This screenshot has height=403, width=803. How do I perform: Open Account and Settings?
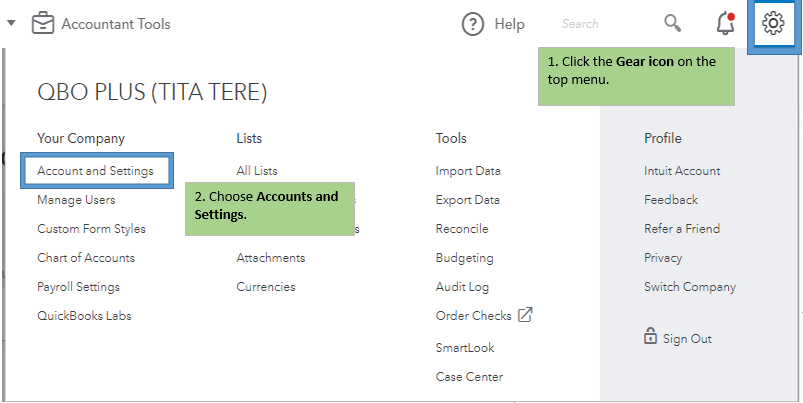[95, 171]
